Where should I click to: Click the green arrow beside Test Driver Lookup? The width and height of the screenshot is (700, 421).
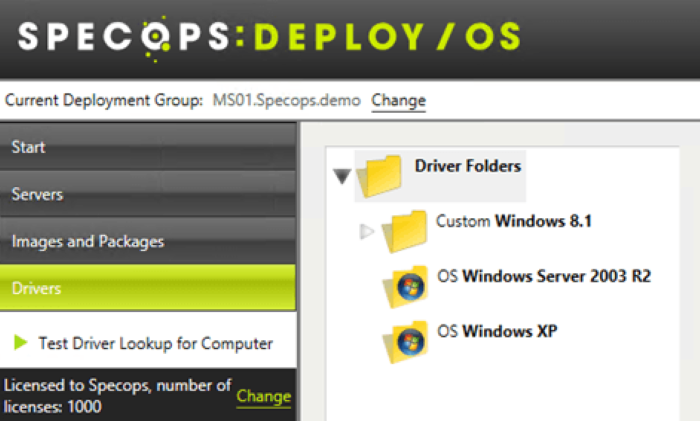pyautogui.click(x=21, y=342)
